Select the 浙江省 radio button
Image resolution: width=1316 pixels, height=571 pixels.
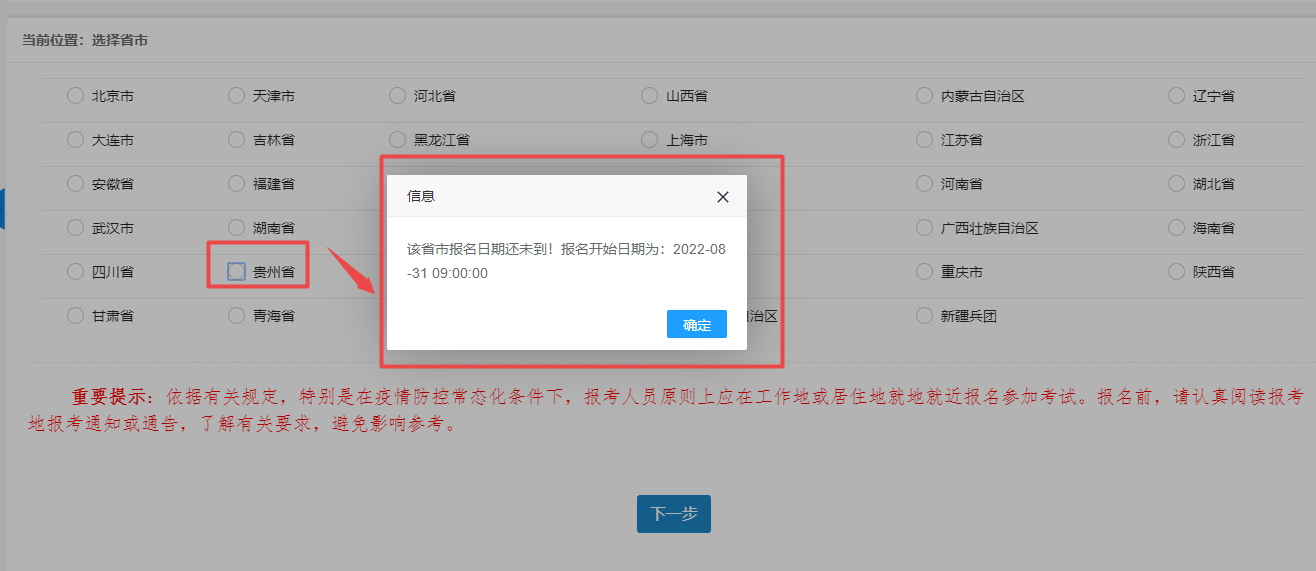1176,140
